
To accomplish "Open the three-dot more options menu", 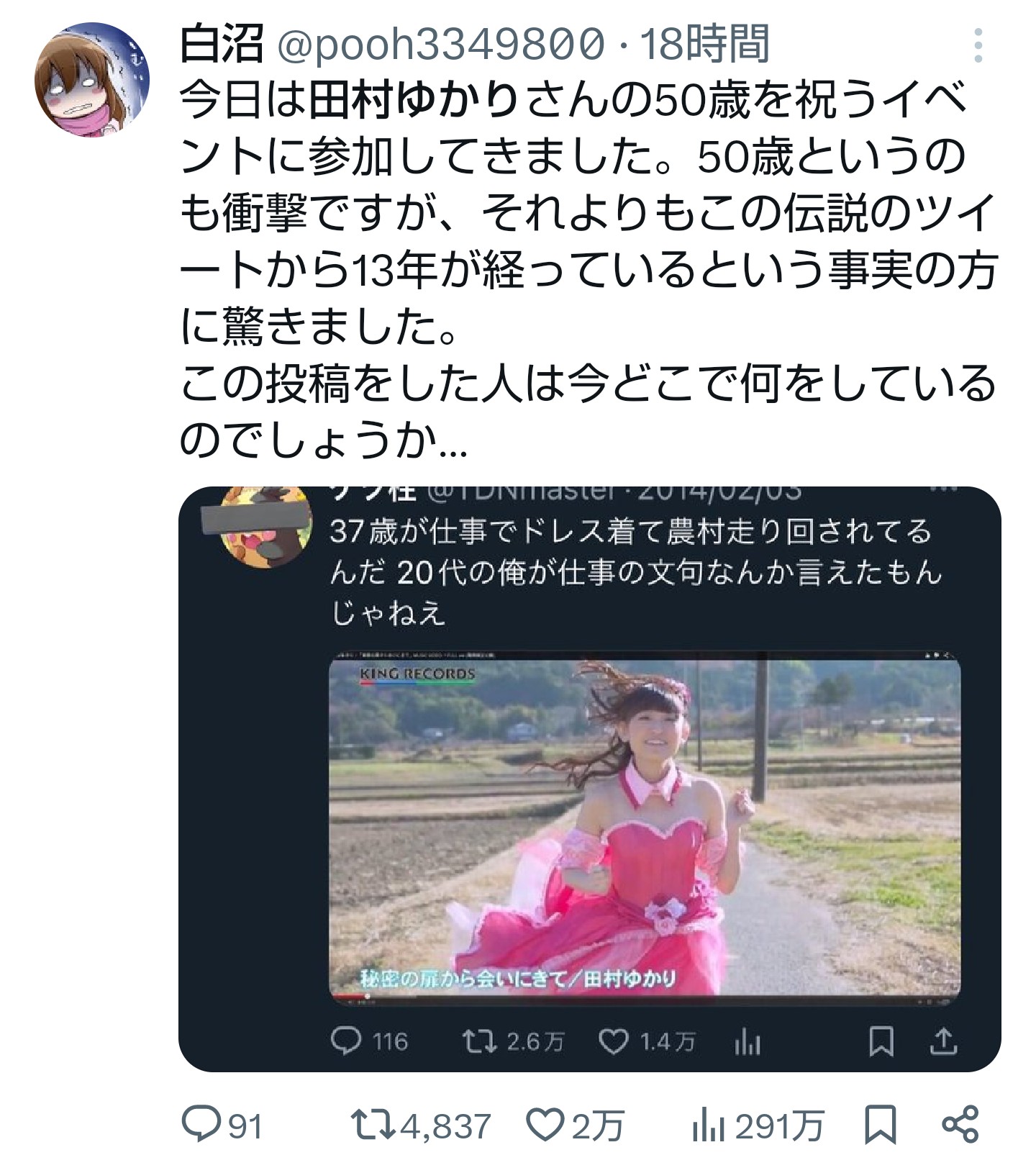I will (978, 45).
